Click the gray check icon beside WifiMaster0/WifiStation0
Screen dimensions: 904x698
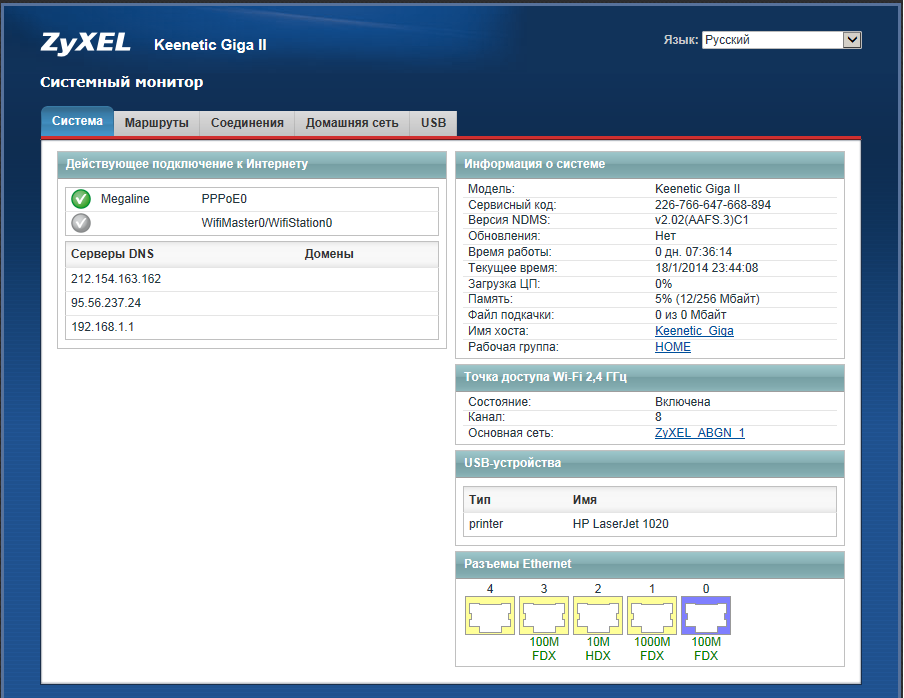tap(81, 222)
